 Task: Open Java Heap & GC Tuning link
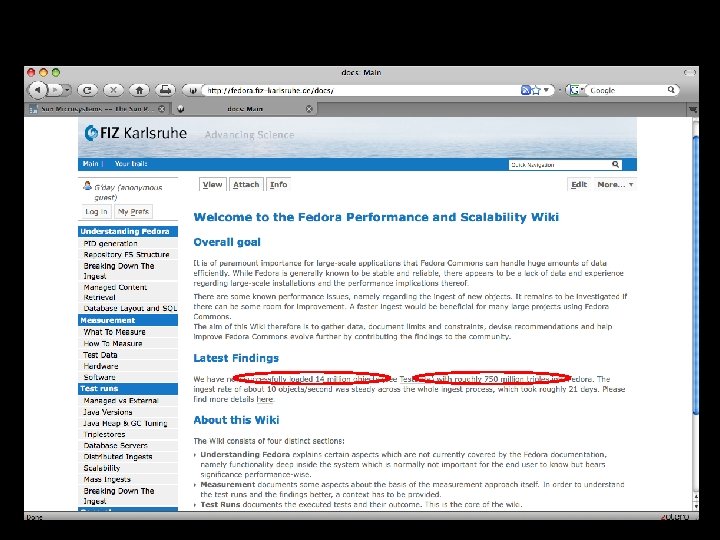click(x=125, y=423)
